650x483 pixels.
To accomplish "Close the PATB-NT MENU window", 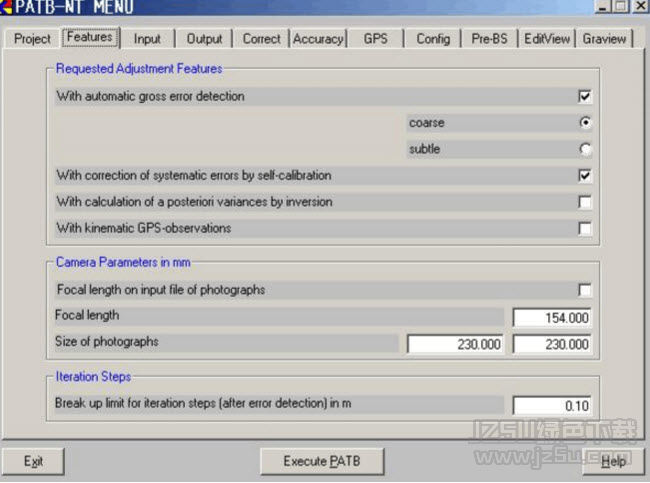I will [x=640, y=7].
